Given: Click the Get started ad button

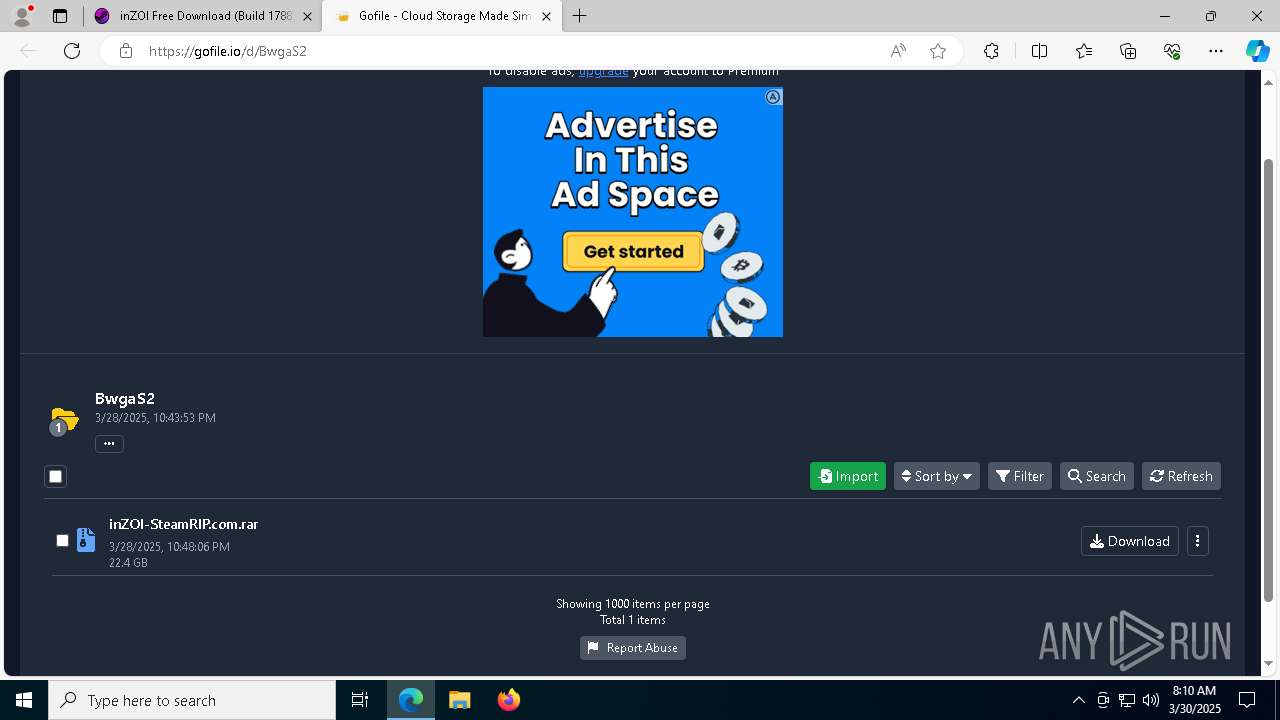Looking at the screenshot, I should [x=633, y=252].
